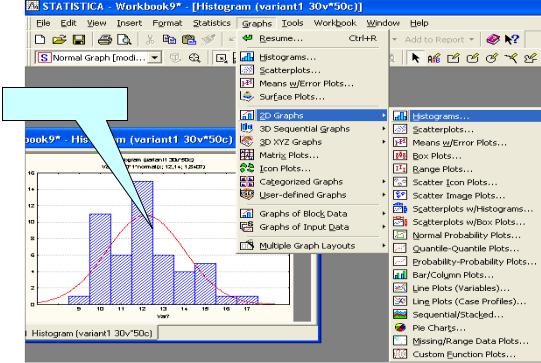Select Probability-Probability Plots entry
This screenshot has height=363, width=541.
pos(474,262)
